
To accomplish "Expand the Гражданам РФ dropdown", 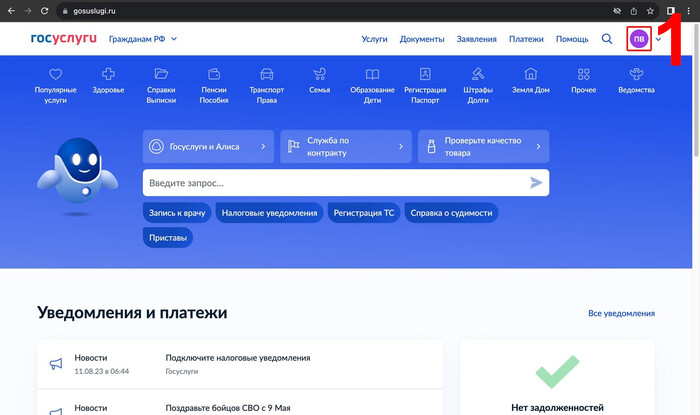I will (142, 39).
